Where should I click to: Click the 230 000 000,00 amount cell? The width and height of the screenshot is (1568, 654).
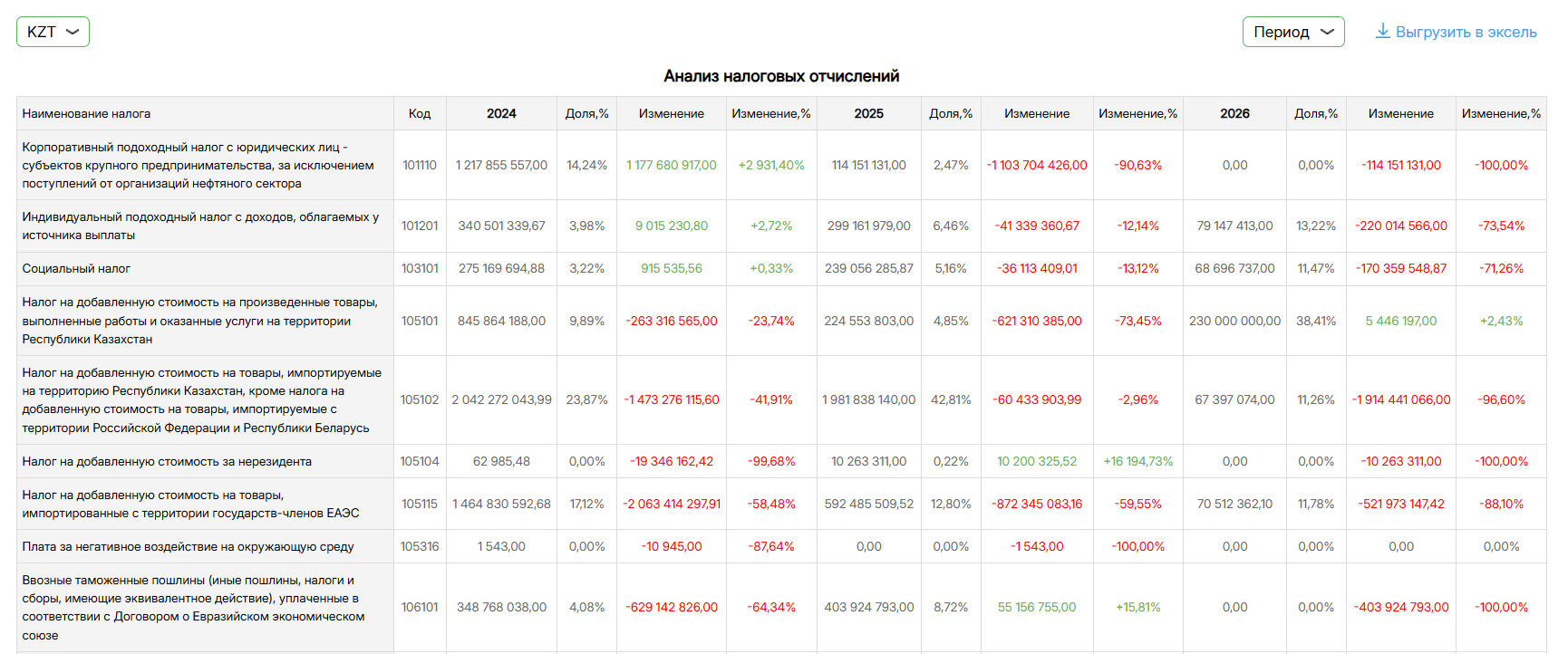point(1234,321)
